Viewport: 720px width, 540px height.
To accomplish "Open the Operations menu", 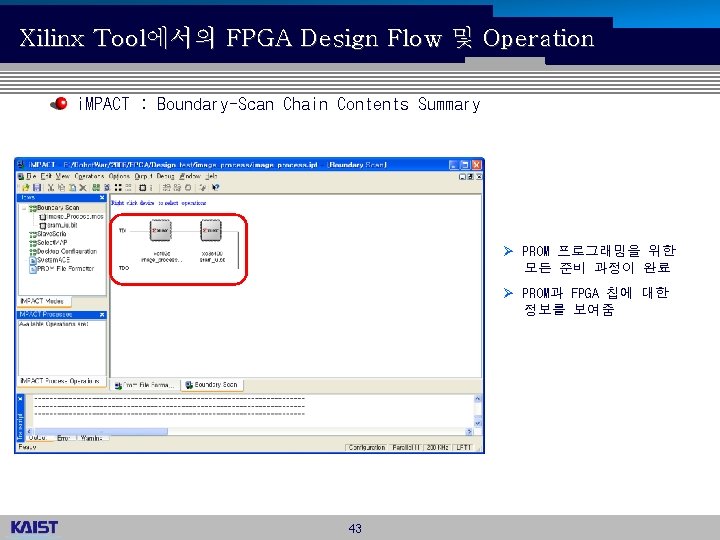I will click(89, 176).
